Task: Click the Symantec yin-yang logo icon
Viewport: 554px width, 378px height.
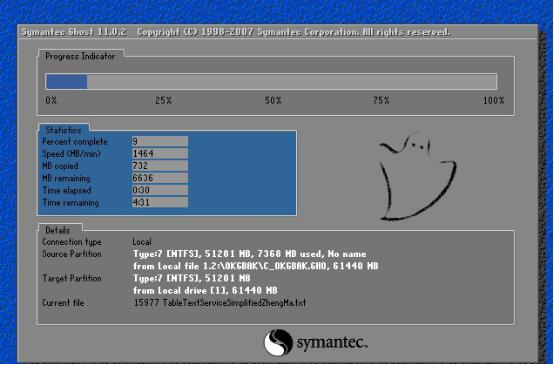Action: [278, 342]
